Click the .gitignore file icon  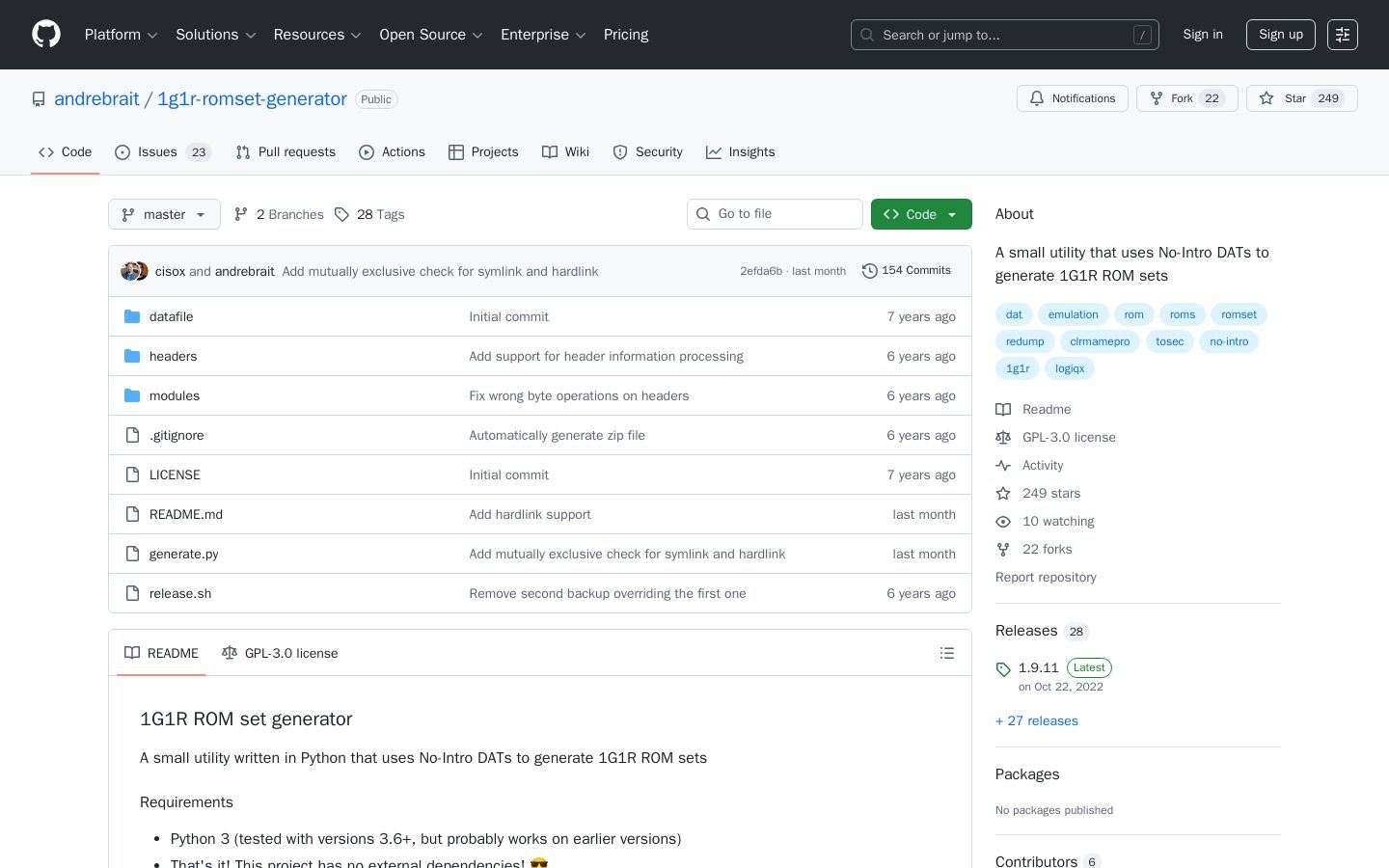pos(132,435)
